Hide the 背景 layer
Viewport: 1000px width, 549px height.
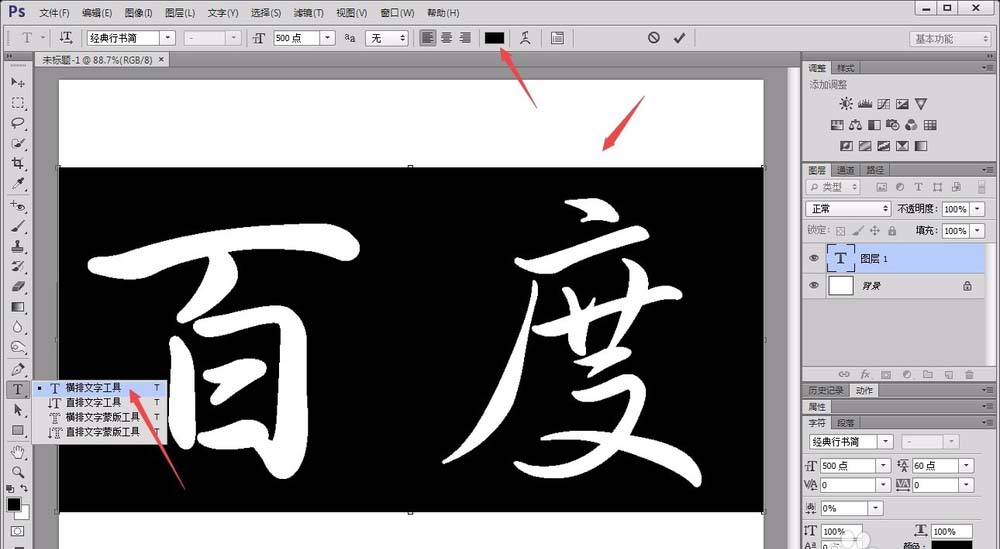pyautogui.click(x=814, y=286)
